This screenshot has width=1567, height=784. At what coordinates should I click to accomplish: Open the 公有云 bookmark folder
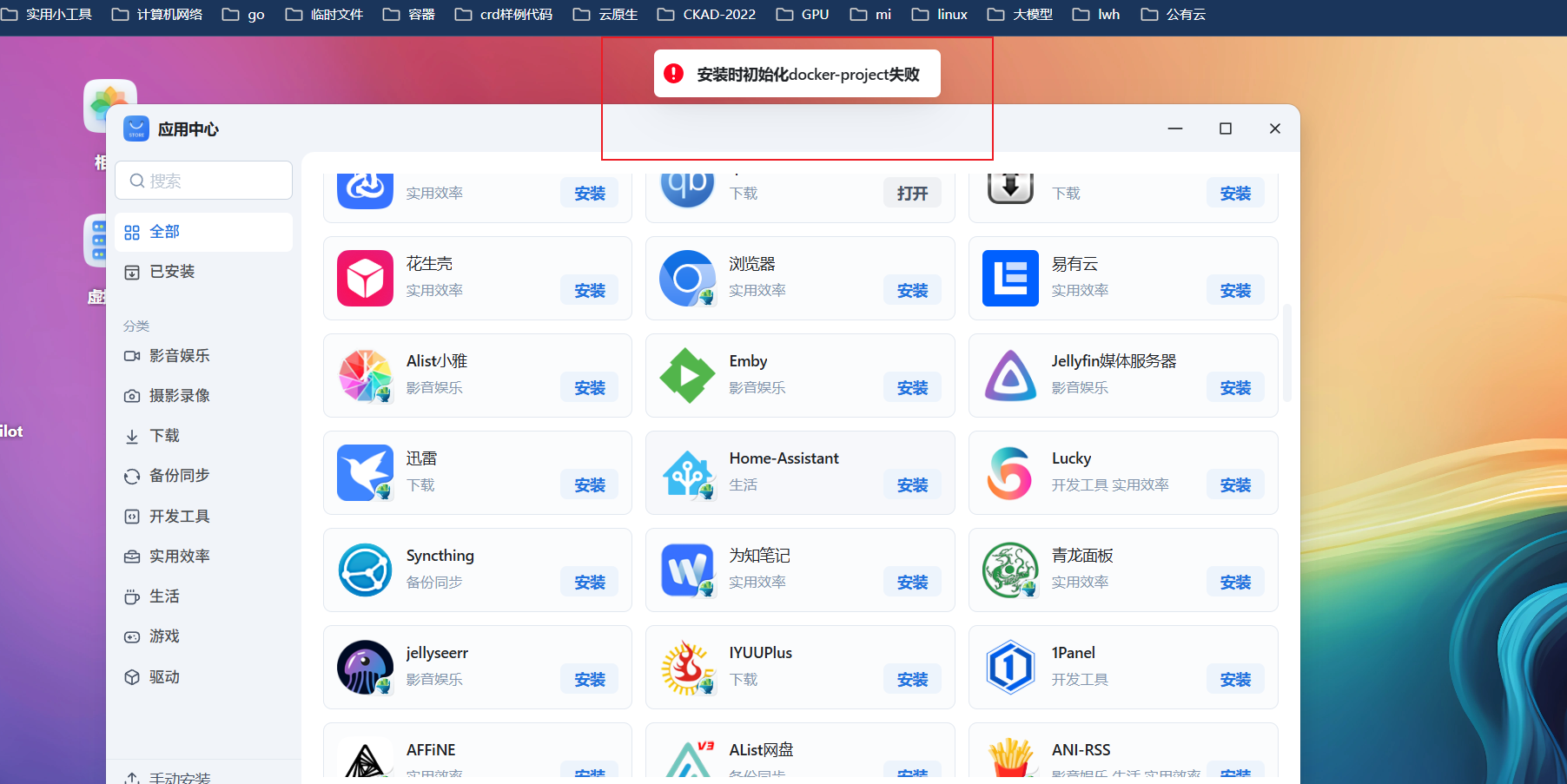point(1174,14)
